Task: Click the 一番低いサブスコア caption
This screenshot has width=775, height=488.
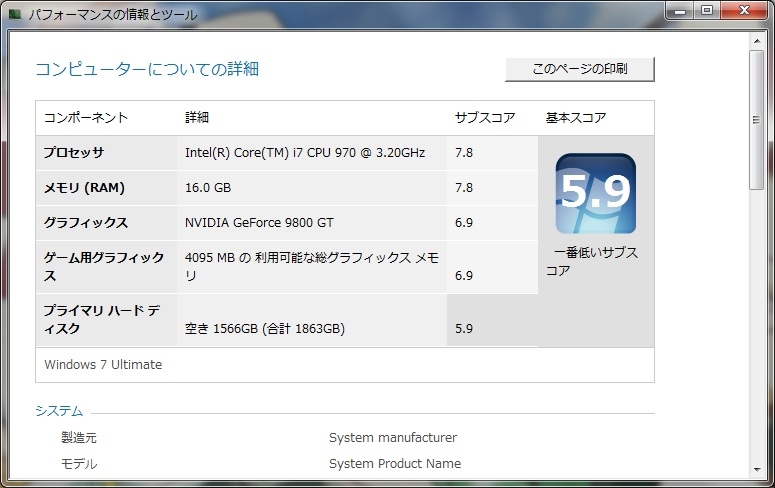Action: [x=592, y=262]
